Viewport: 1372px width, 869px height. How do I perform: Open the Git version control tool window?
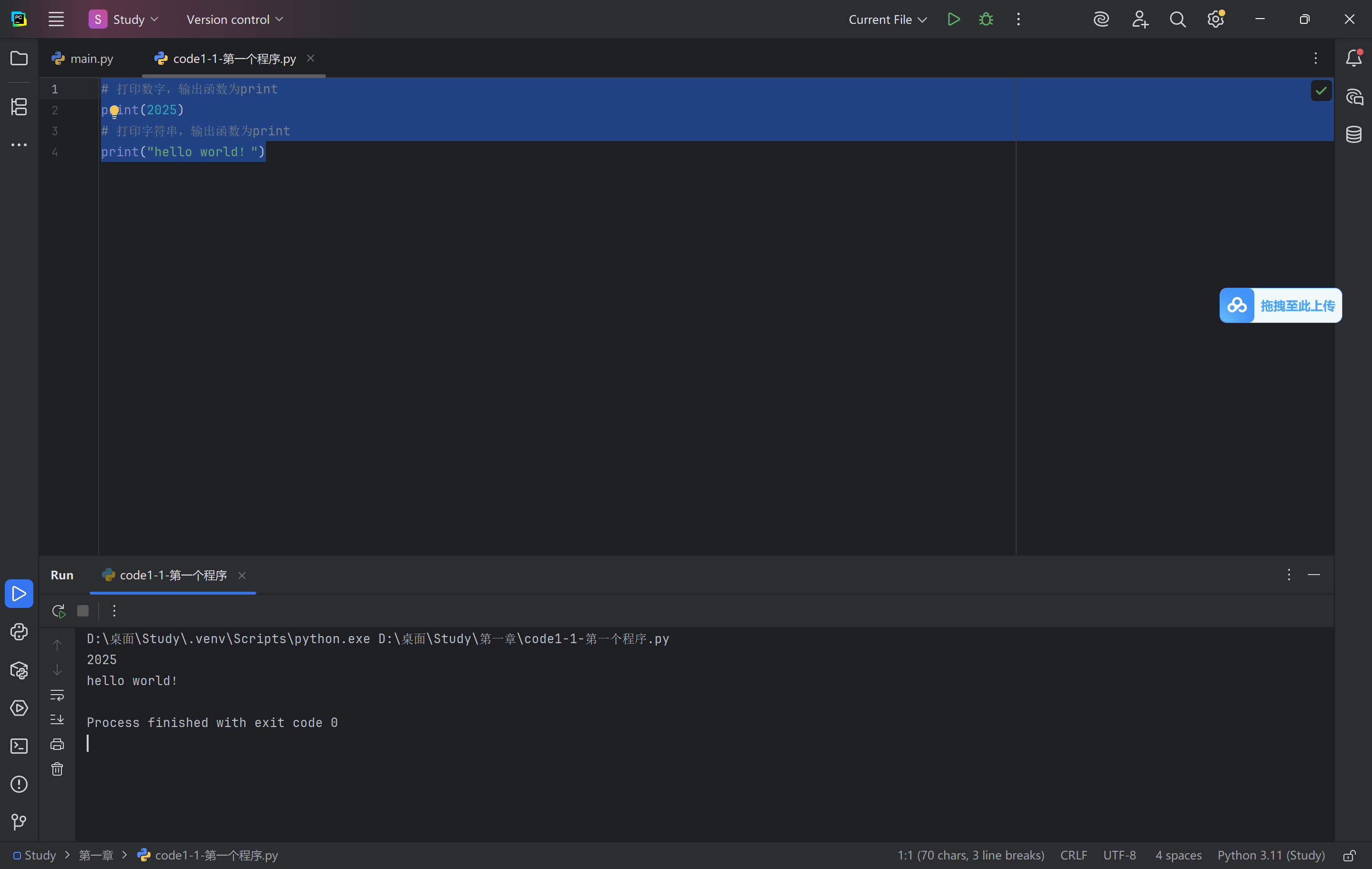(x=19, y=821)
